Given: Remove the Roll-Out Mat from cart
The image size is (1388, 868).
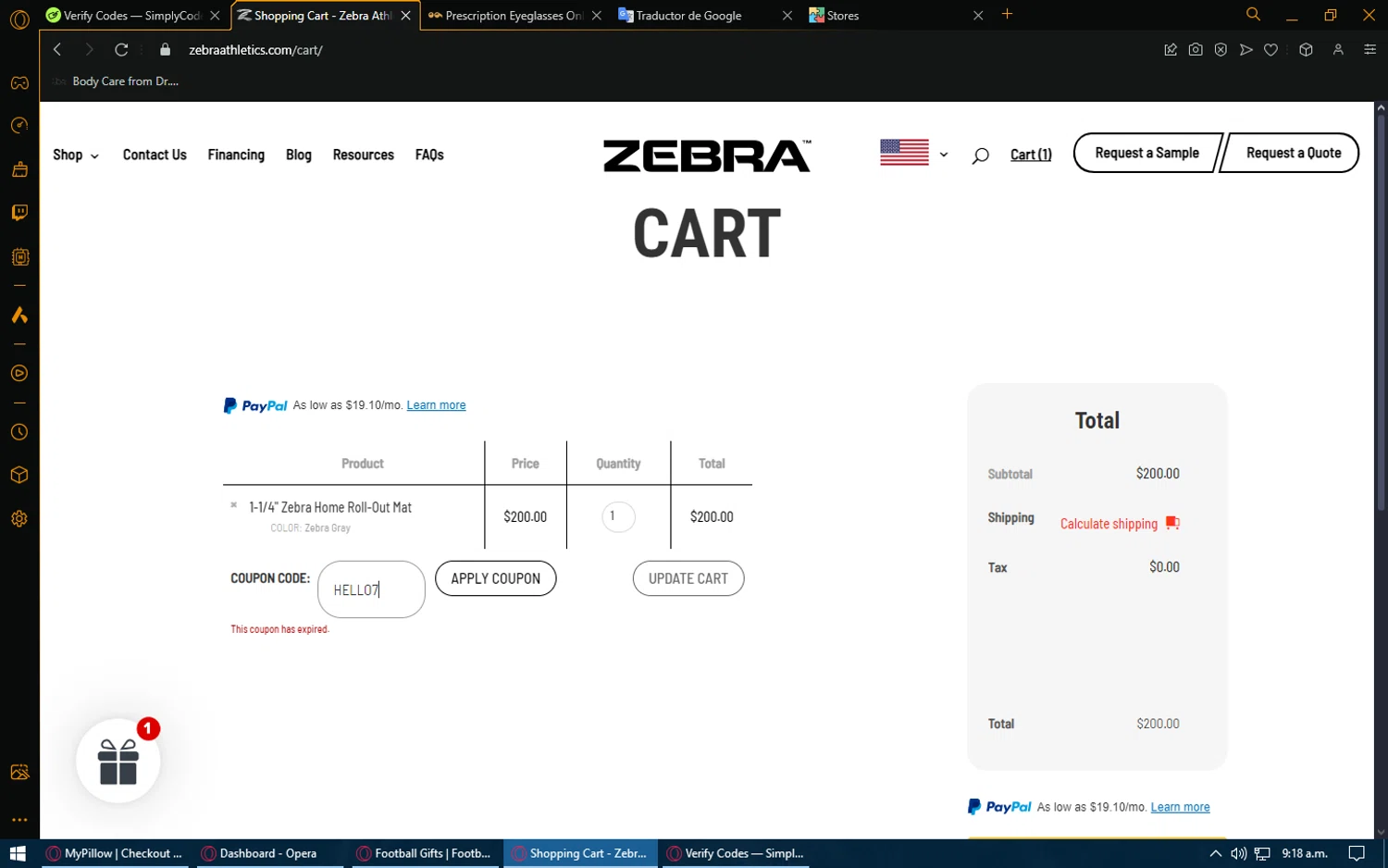Looking at the screenshot, I should pos(234,505).
